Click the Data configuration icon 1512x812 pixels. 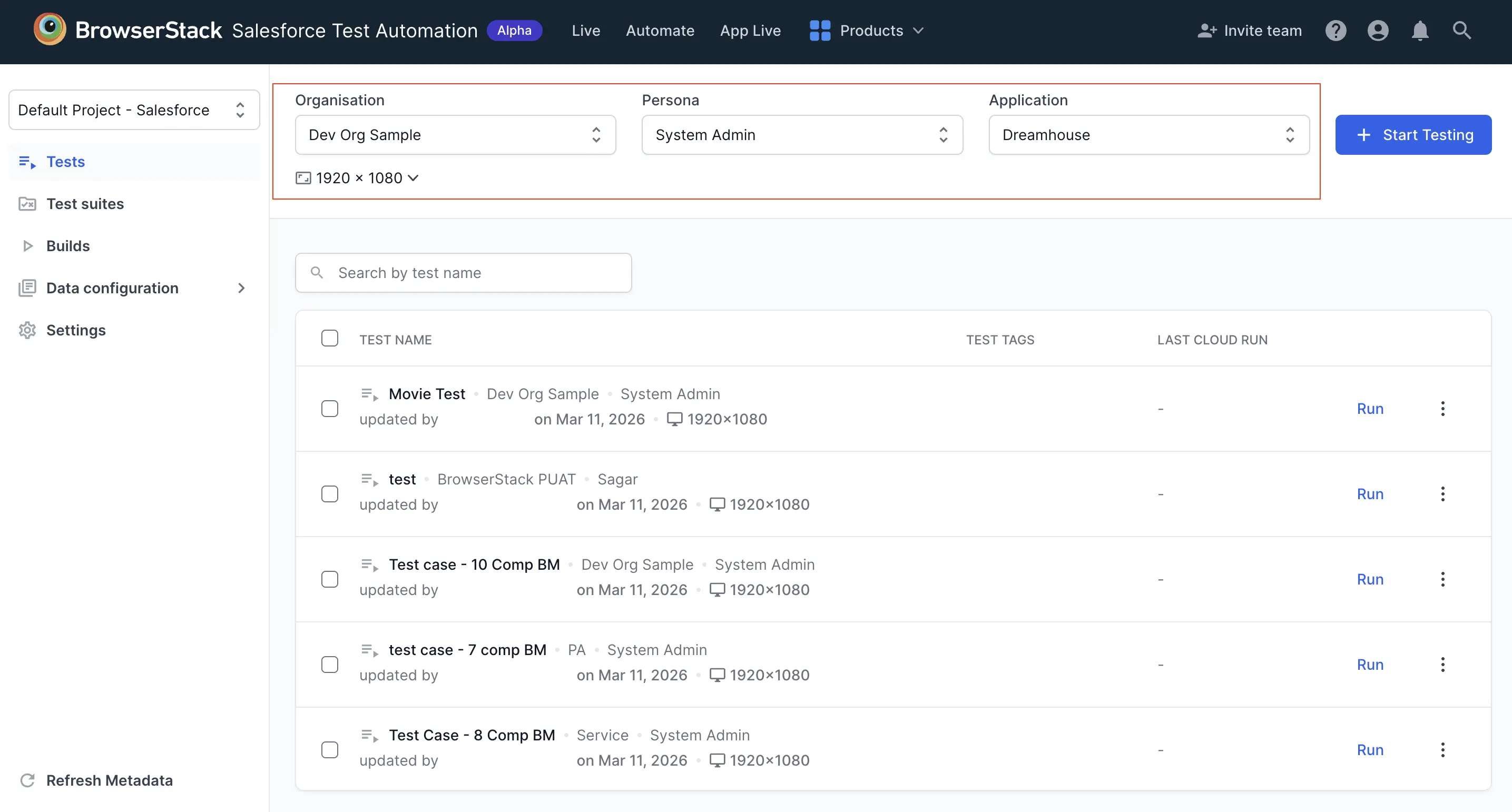pos(27,288)
